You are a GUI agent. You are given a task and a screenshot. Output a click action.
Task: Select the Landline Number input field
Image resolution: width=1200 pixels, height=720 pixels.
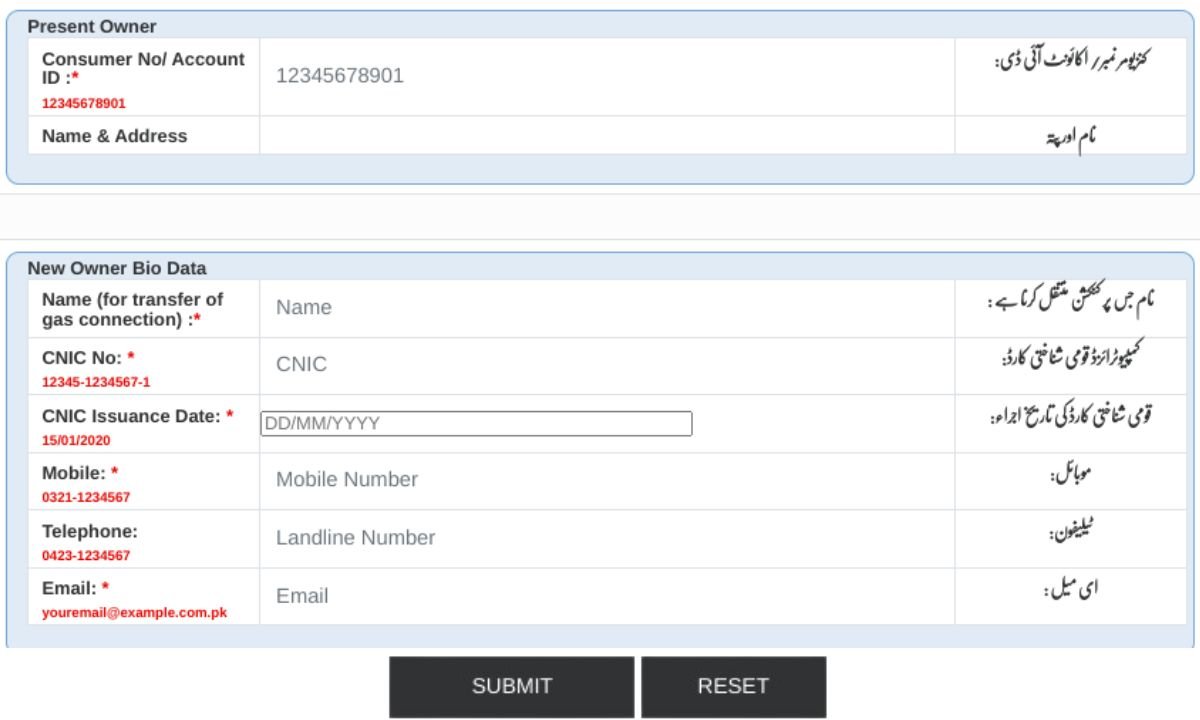point(607,538)
